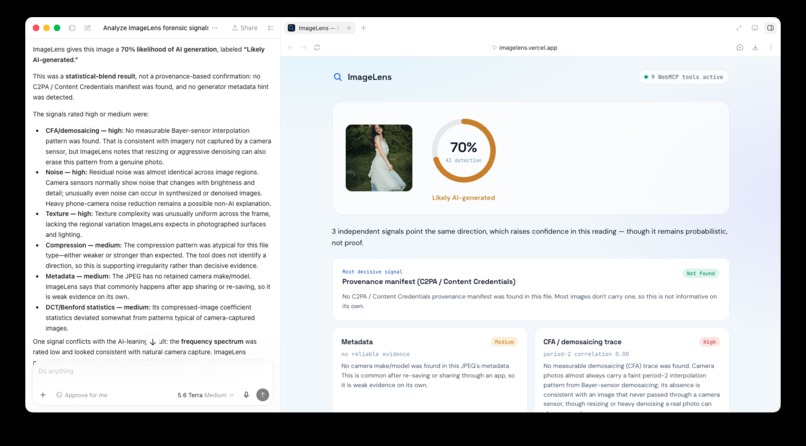Open the Metadata card heading
Image resolution: width=806 pixels, height=446 pixels.
point(357,342)
